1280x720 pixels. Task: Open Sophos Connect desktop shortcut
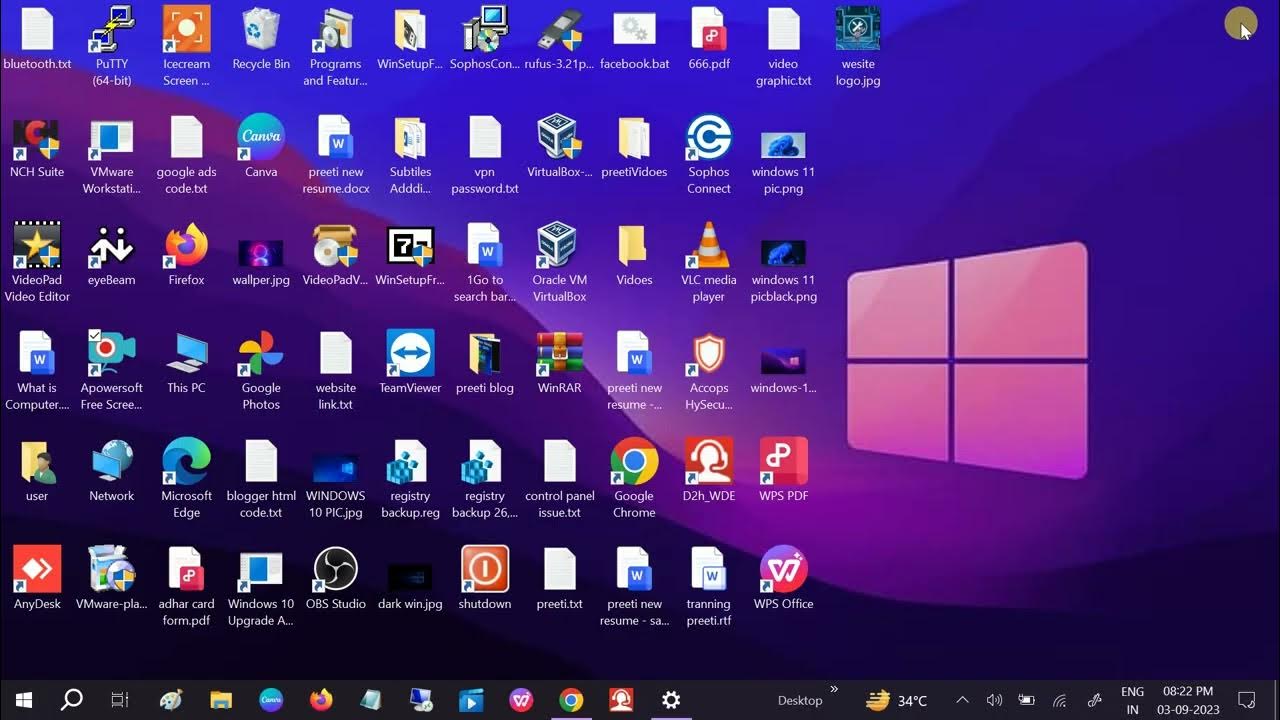tap(708, 138)
